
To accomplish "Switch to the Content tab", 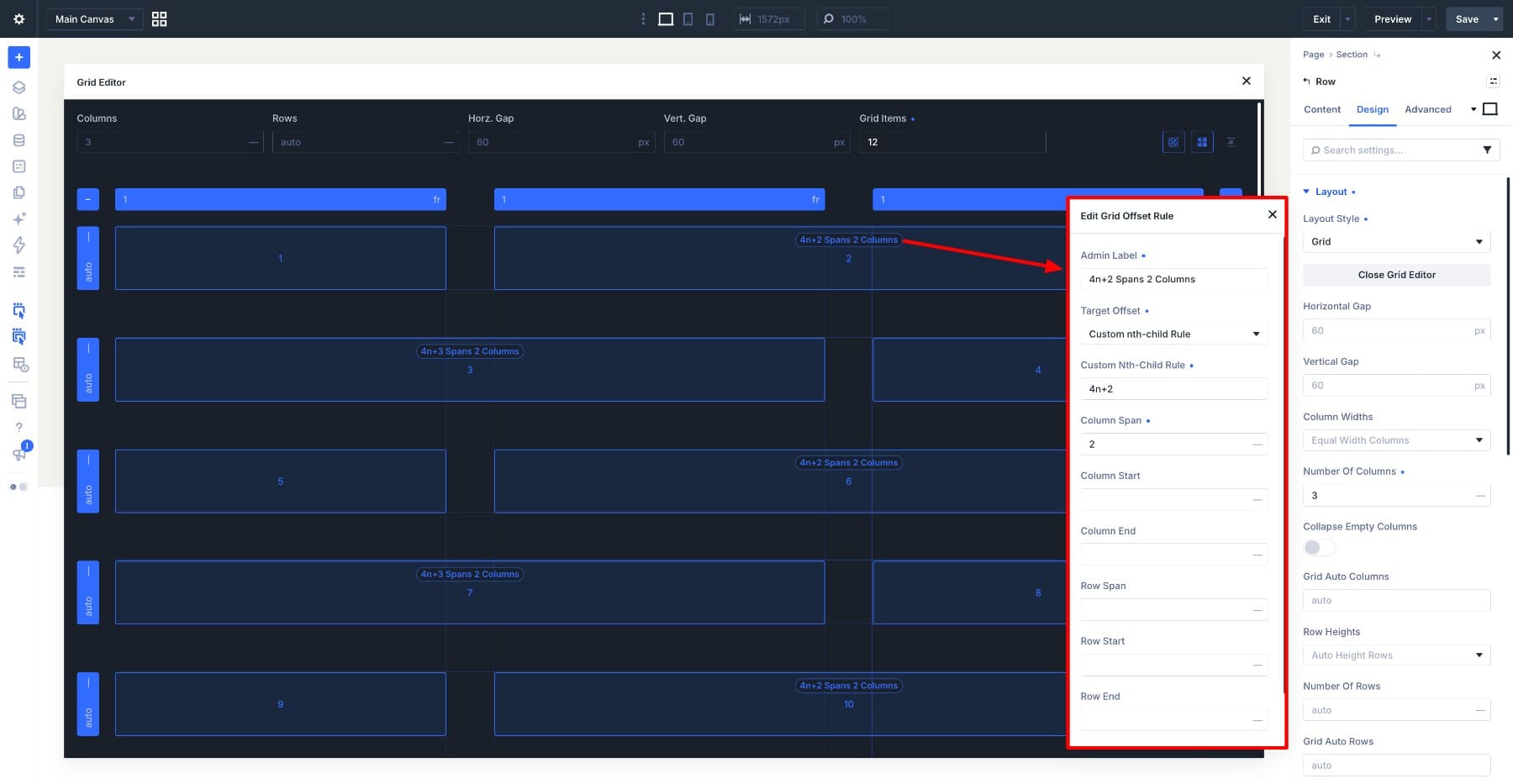I will point(1322,109).
